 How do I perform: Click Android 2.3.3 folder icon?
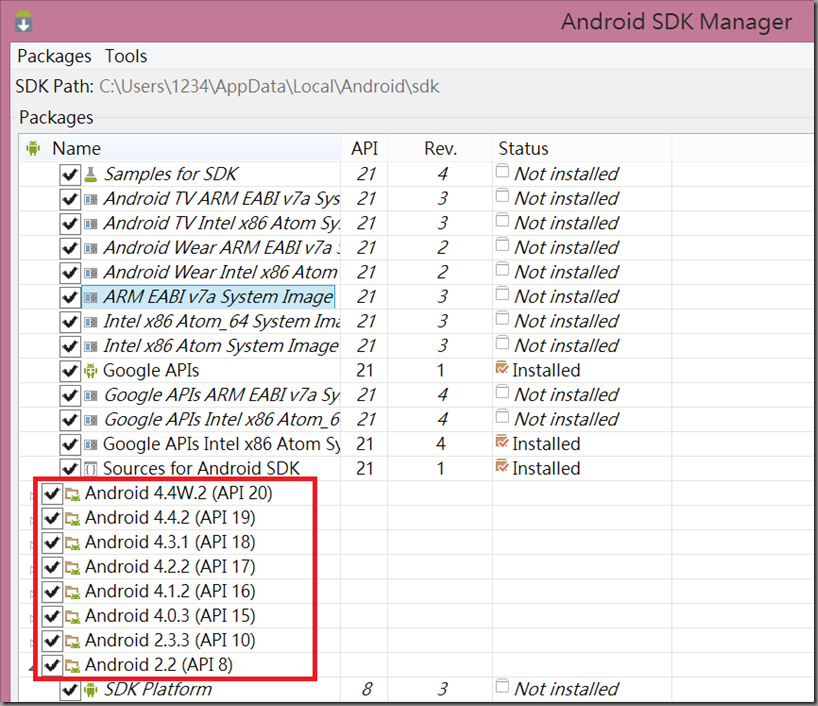(73, 641)
